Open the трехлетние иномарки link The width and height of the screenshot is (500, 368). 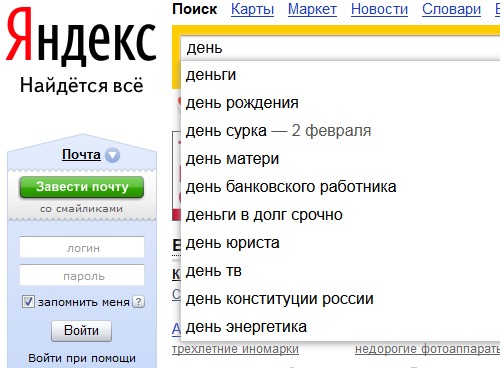click(235, 349)
